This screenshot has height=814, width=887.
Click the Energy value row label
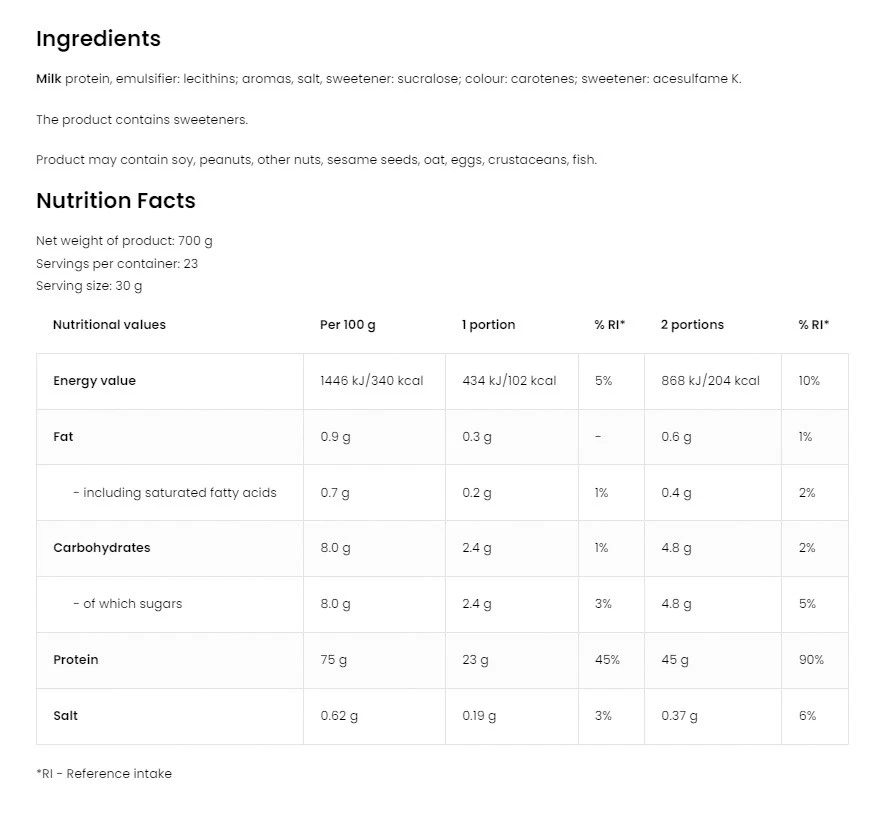pyautogui.click(x=94, y=381)
